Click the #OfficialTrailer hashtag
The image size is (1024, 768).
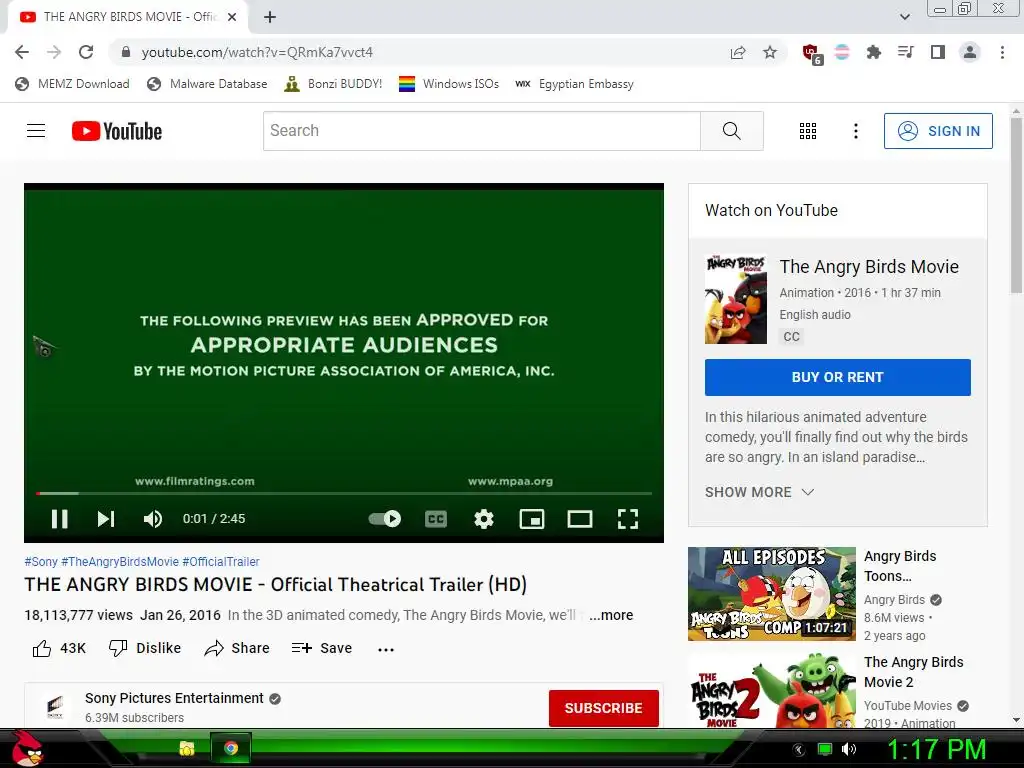[x=221, y=562]
